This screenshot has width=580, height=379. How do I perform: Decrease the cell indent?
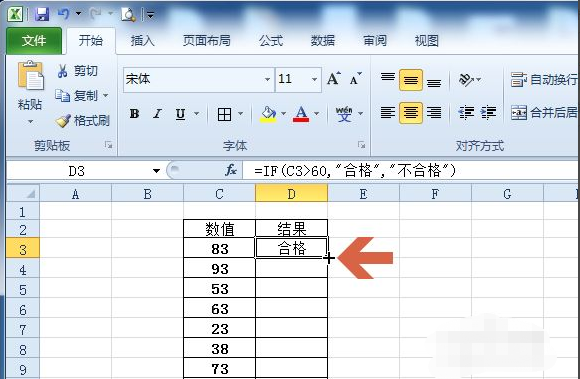click(x=466, y=112)
